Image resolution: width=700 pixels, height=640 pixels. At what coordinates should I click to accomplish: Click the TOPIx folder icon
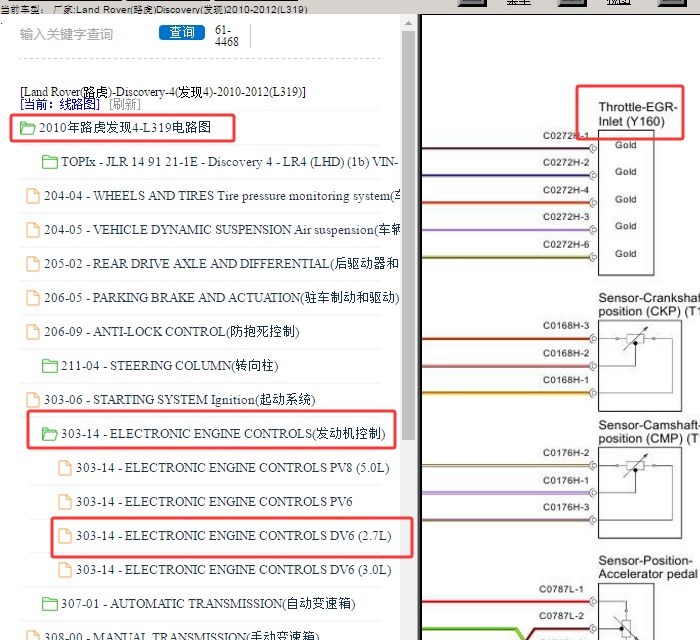pyautogui.click(x=50, y=162)
